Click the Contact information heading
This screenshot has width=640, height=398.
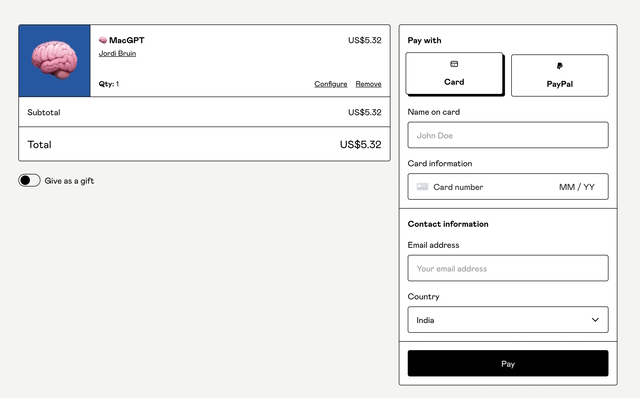click(x=448, y=224)
